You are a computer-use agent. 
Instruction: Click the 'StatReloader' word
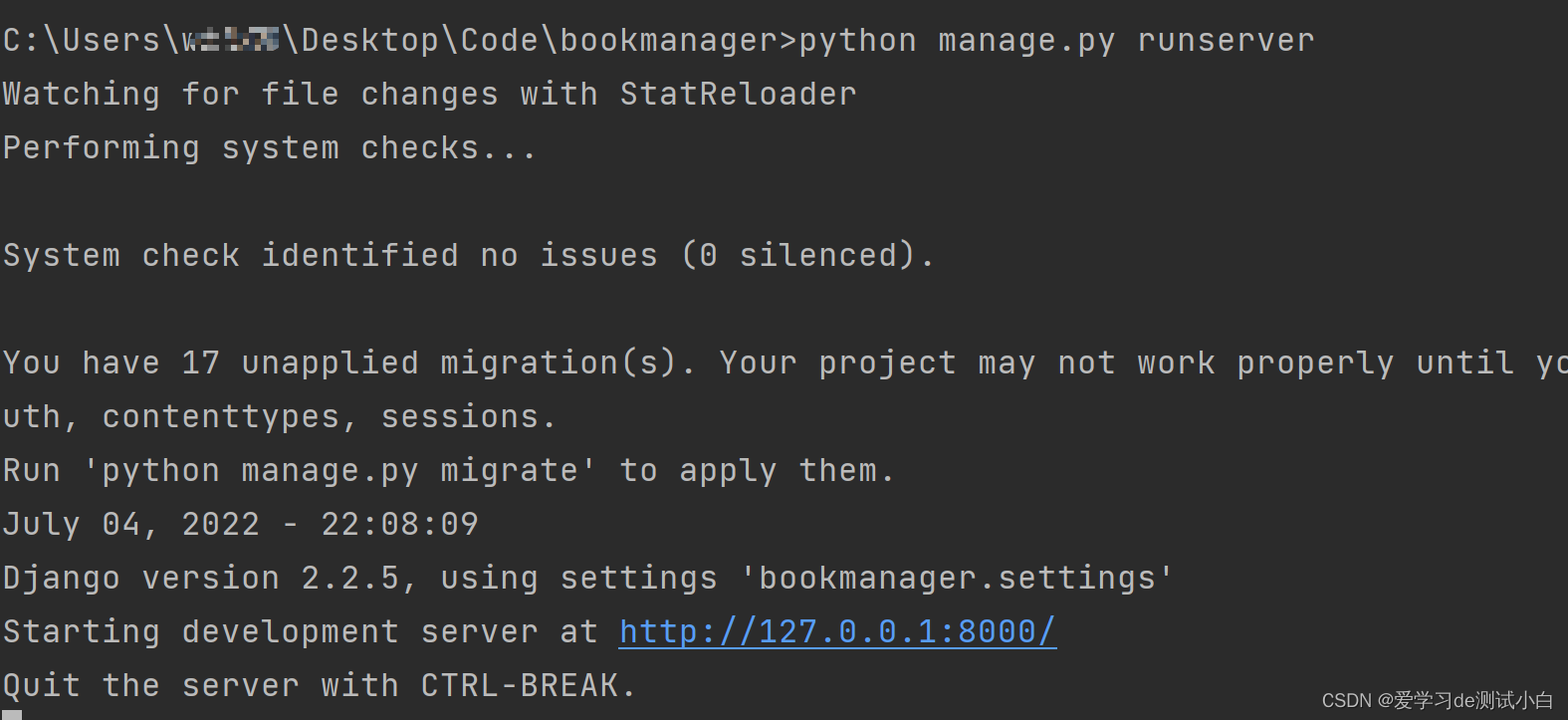738,95
